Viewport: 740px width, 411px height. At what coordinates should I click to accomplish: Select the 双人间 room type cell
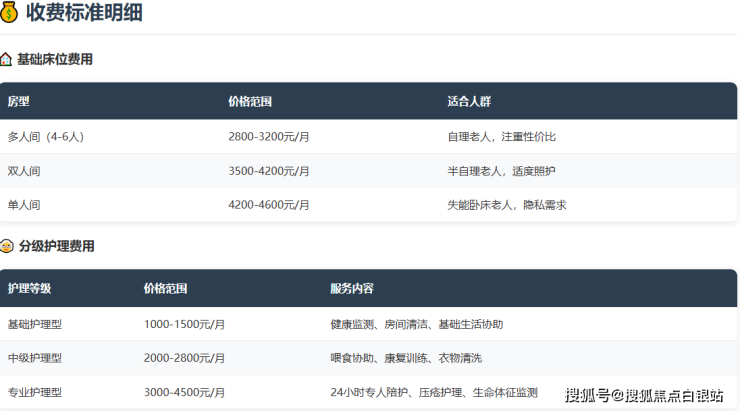coord(24,171)
